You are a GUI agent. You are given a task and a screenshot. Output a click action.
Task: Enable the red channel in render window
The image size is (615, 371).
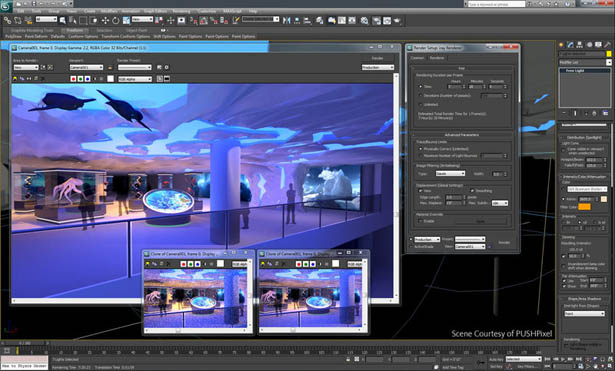[x=73, y=79]
